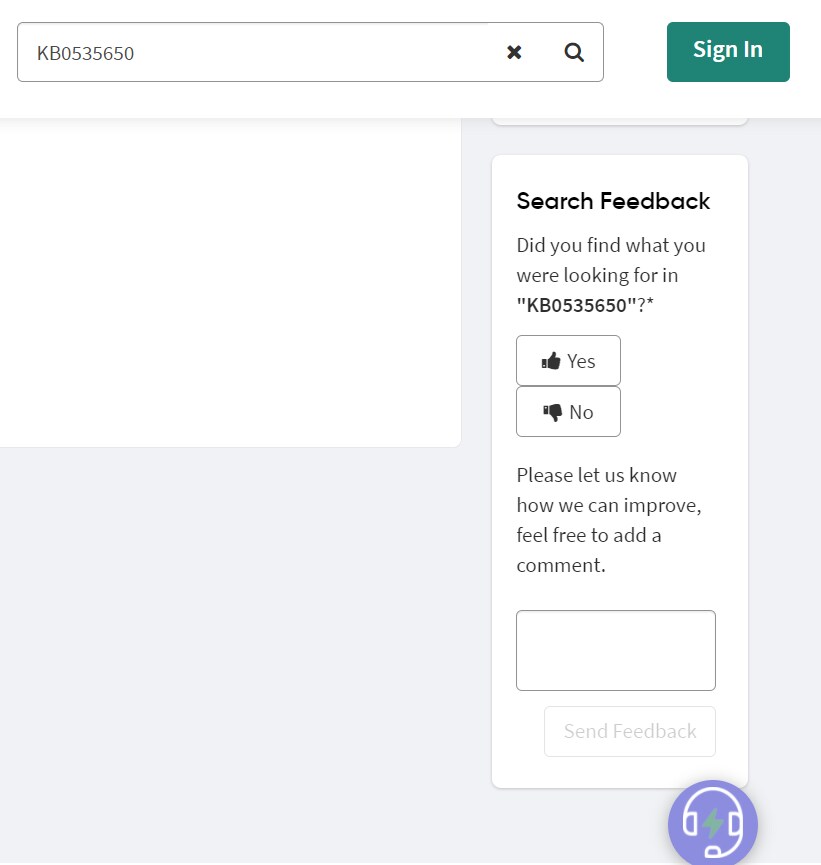Click the partially hidden card above Search Feedback
The image size is (821, 865).
point(620,121)
